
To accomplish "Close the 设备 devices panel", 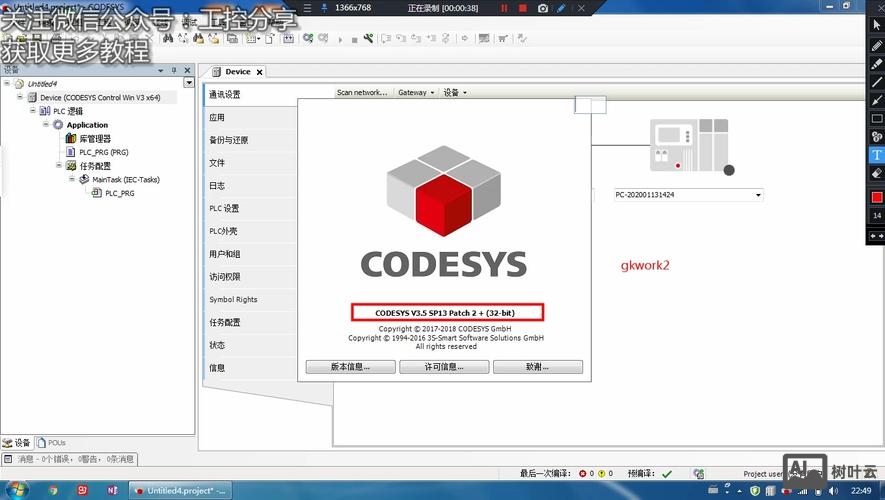I will click(187, 71).
